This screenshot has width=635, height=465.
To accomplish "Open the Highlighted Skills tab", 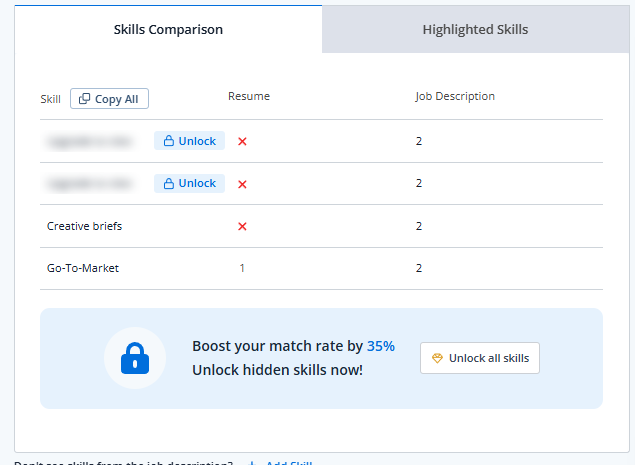I will [475, 29].
